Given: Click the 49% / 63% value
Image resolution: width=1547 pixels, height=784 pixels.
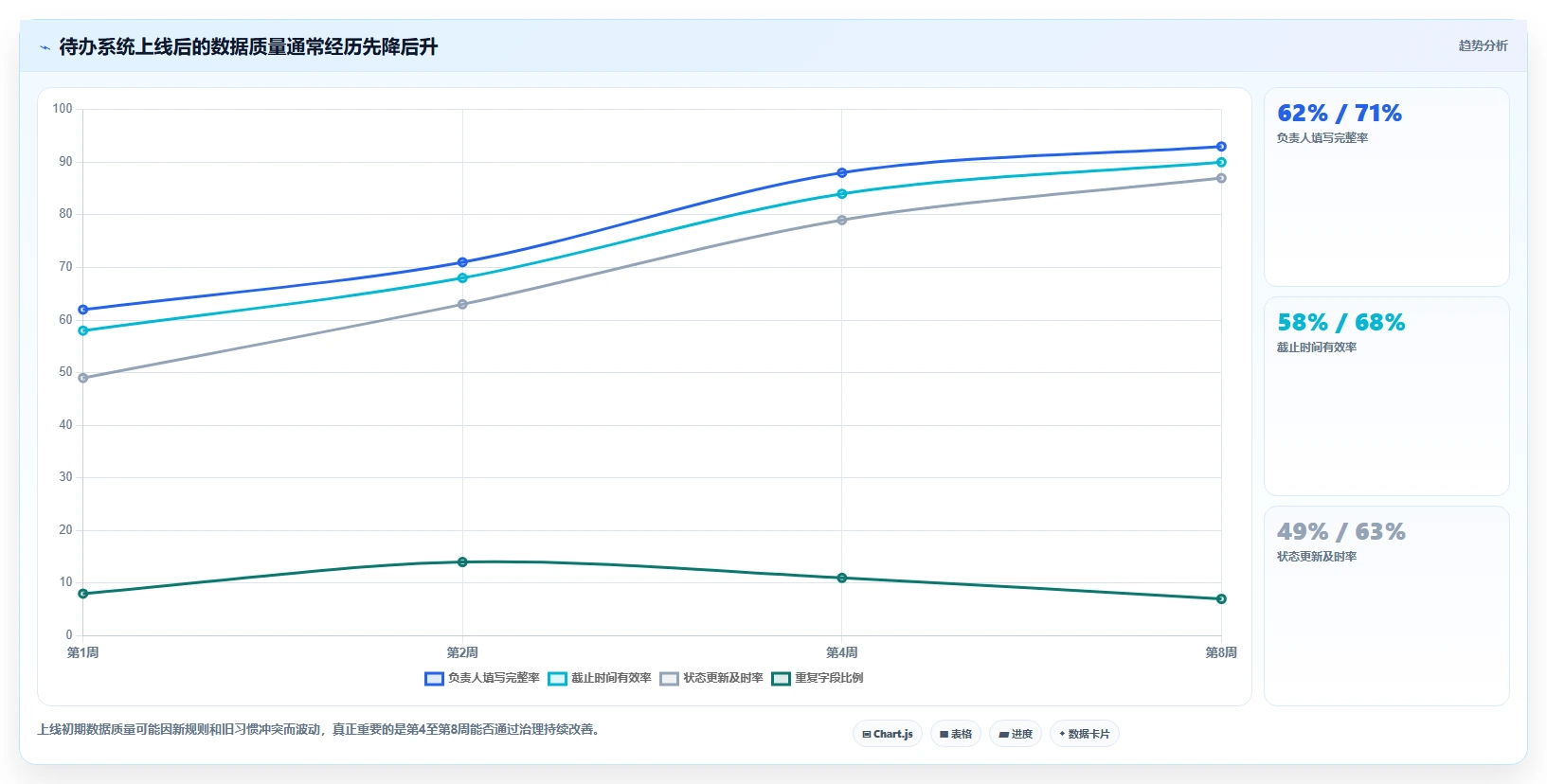Looking at the screenshot, I should pos(1341,532).
